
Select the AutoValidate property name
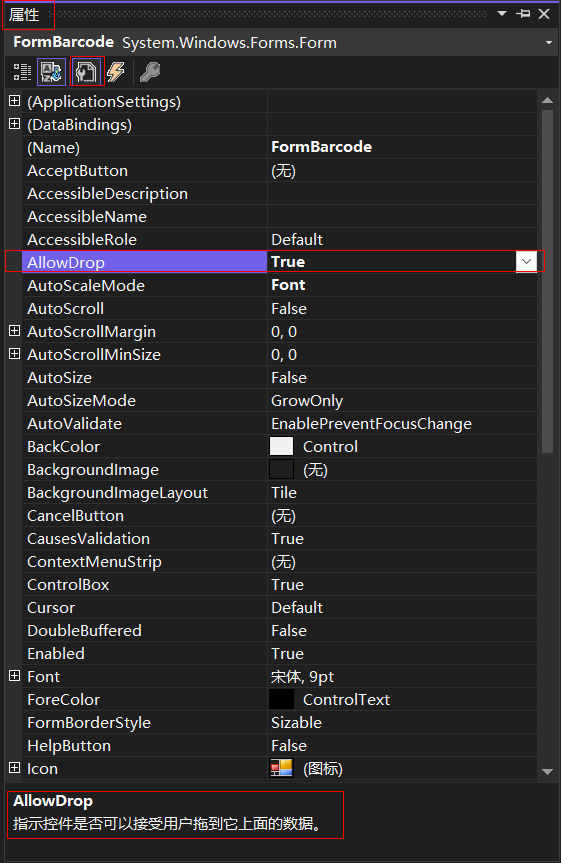74,424
